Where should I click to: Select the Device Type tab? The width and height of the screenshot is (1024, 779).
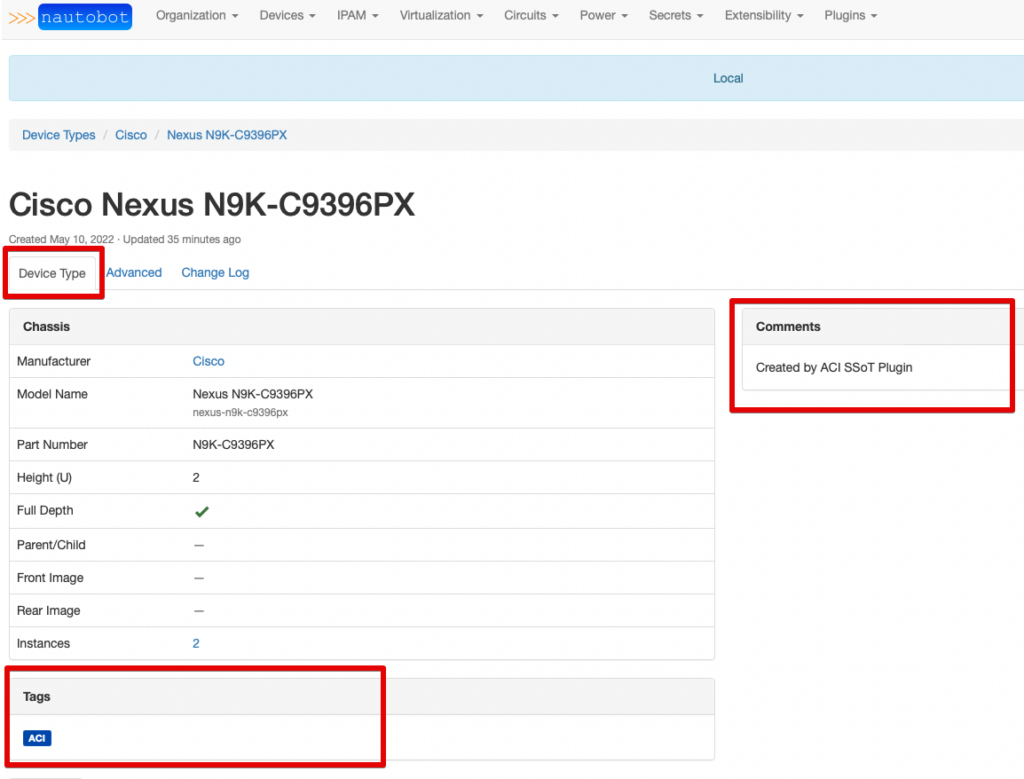coord(52,274)
